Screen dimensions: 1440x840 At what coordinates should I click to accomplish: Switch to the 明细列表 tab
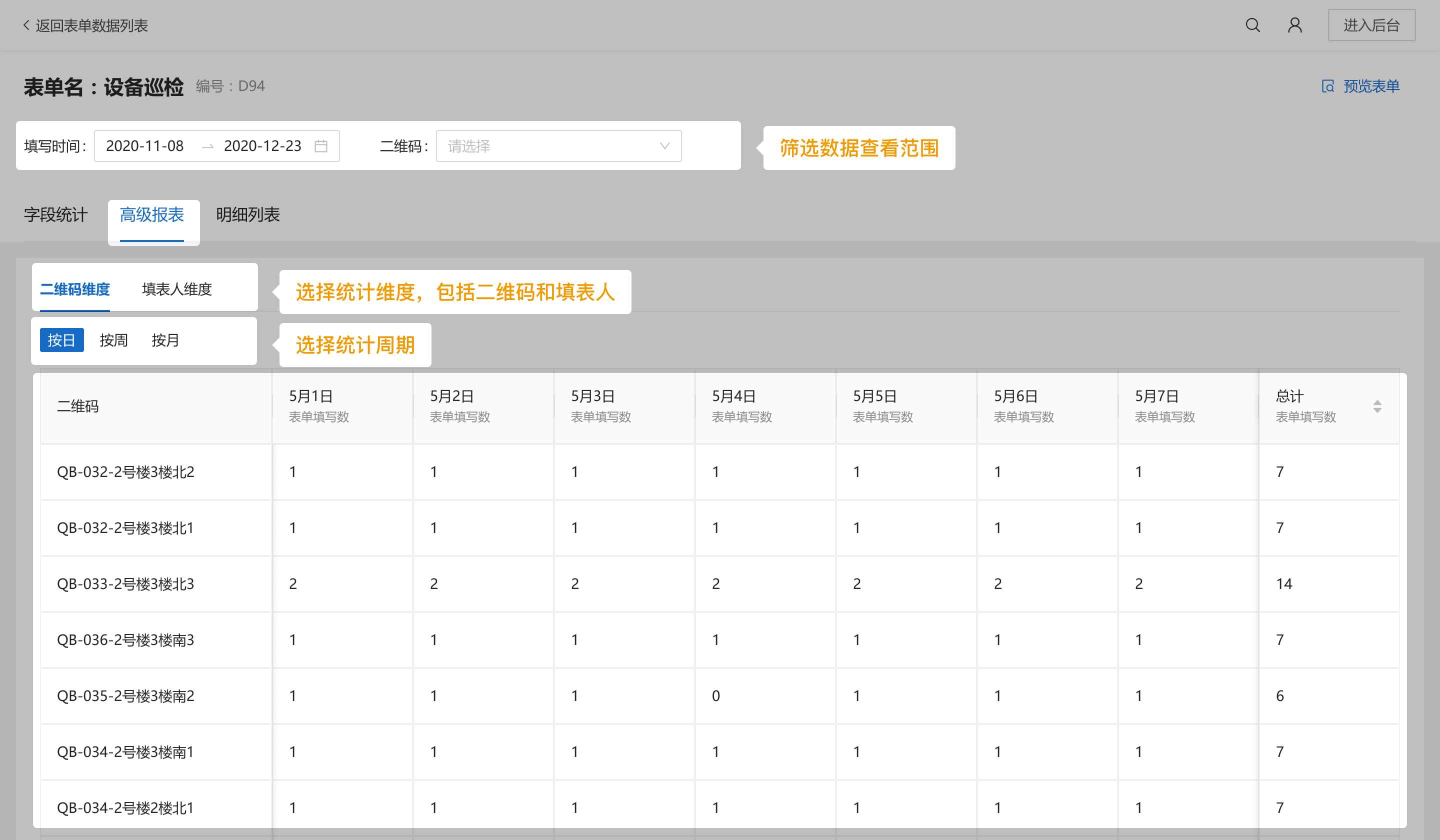[247, 215]
